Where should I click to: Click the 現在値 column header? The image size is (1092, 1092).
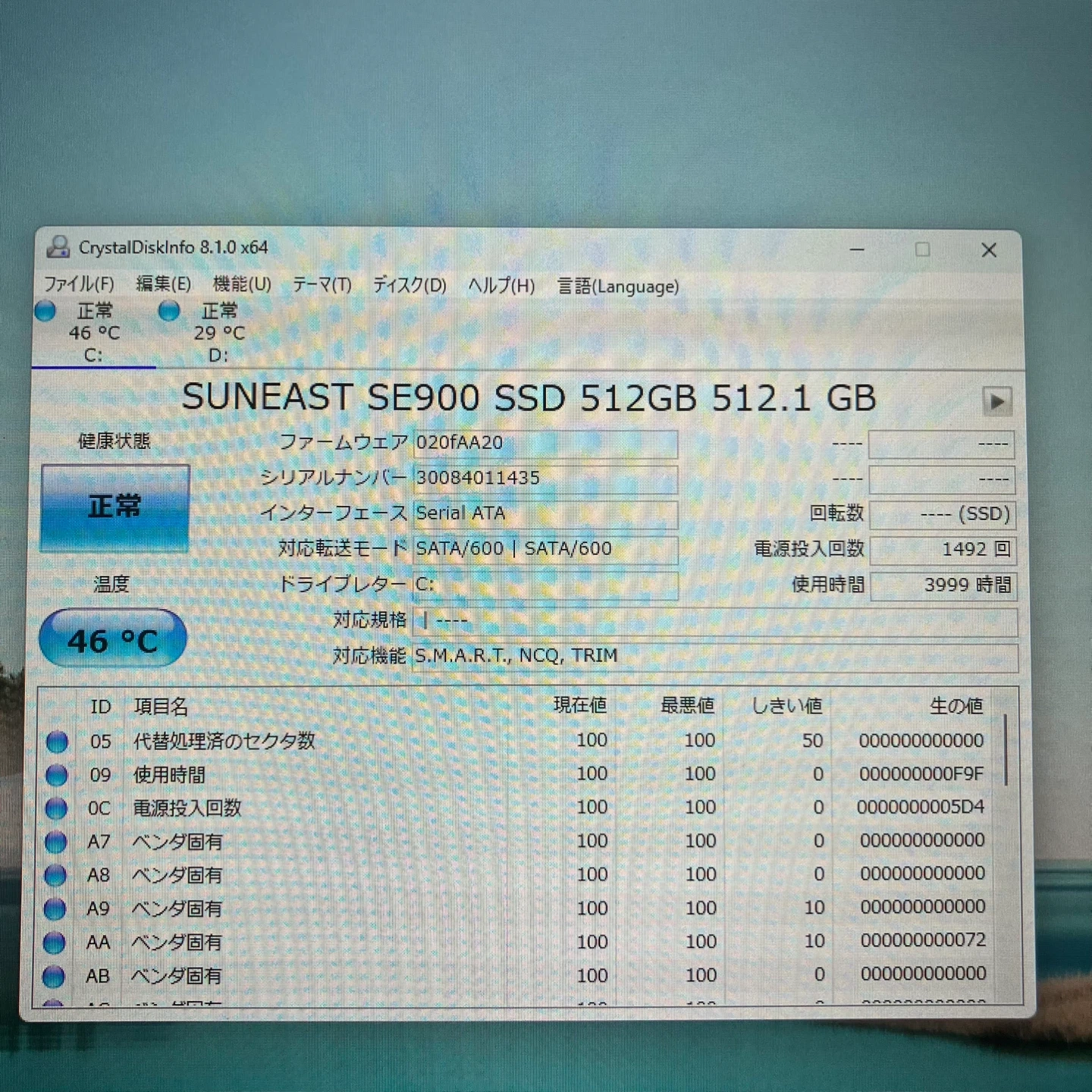562,705
